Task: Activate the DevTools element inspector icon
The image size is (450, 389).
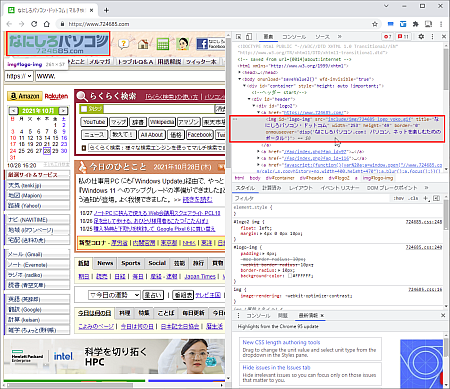Action: (x=239, y=36)
